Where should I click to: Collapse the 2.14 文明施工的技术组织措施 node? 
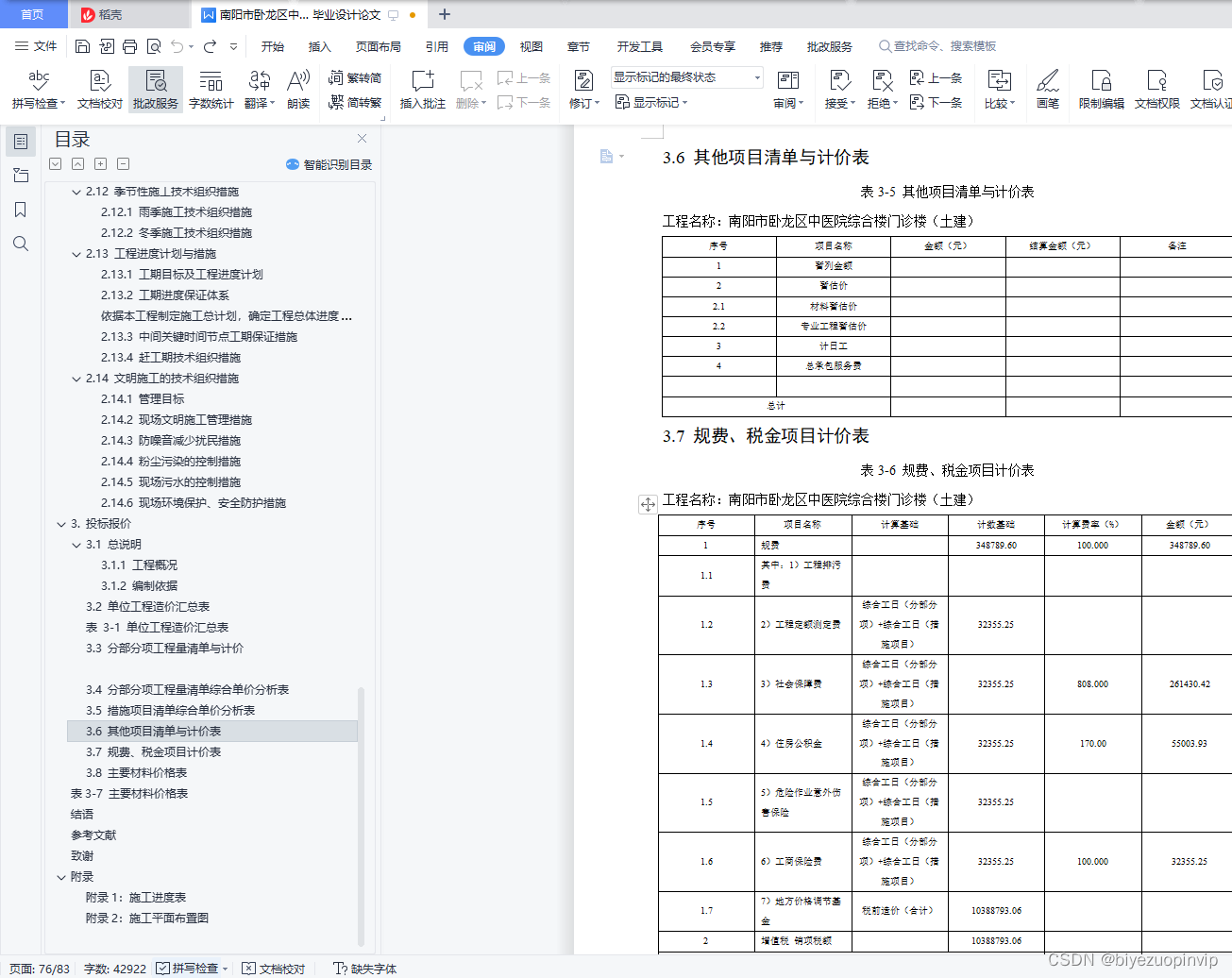coord(76,379)
